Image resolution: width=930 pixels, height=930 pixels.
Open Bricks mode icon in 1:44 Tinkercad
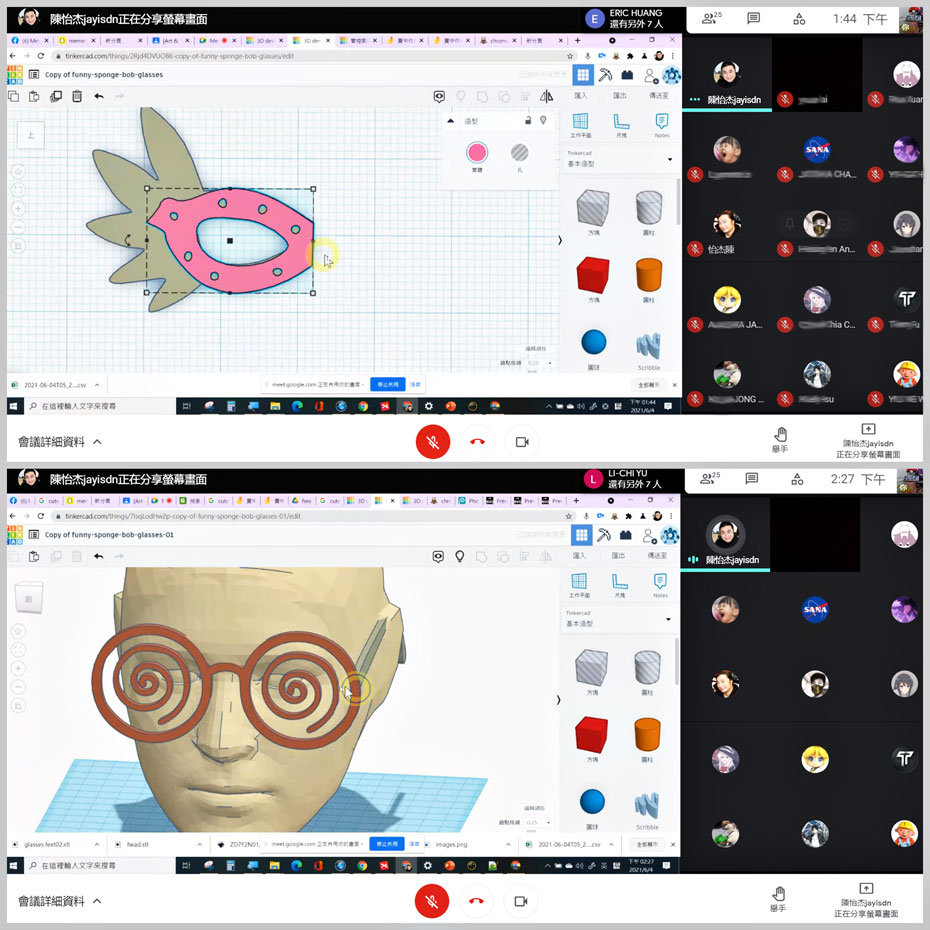(627, 75)
